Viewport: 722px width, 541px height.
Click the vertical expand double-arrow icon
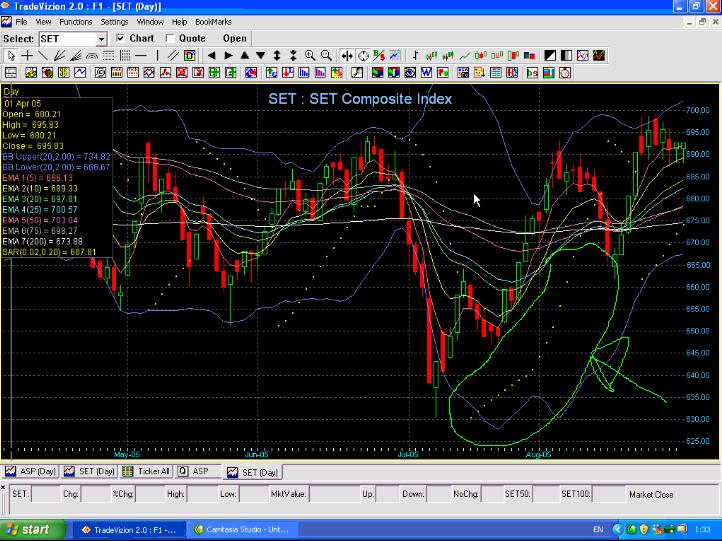point(277,56)
